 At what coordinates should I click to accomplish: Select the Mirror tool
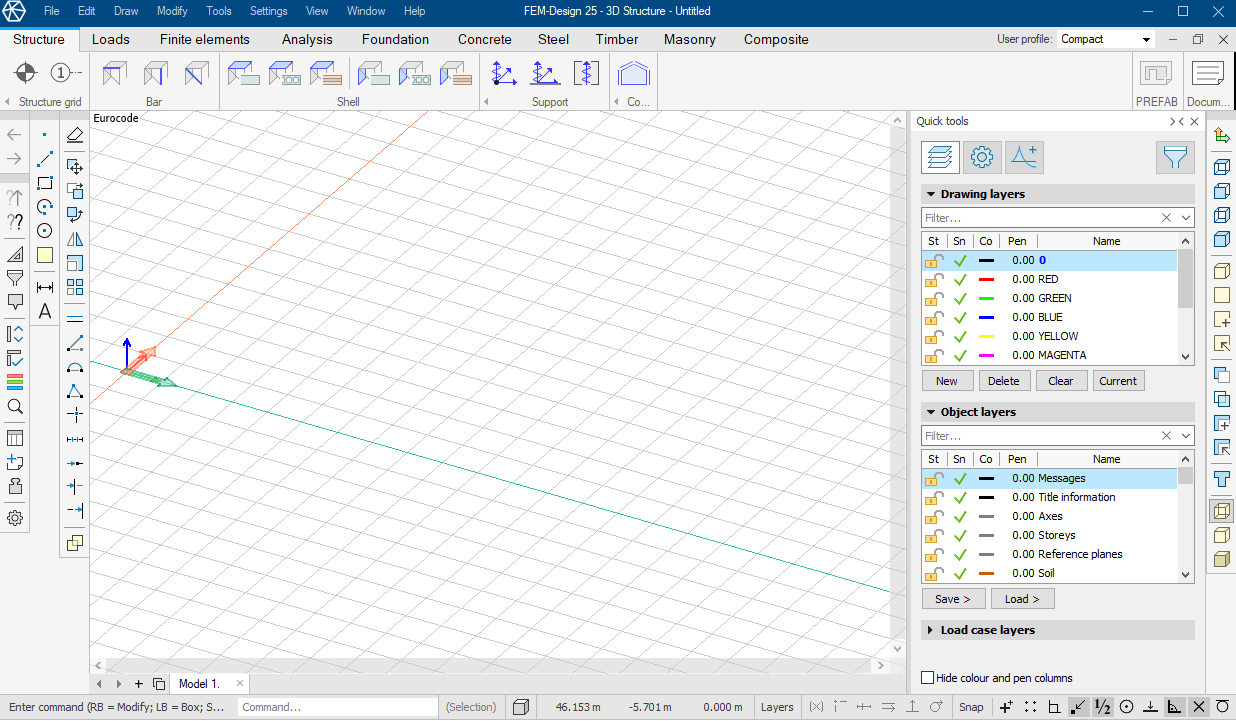point(75,239)
